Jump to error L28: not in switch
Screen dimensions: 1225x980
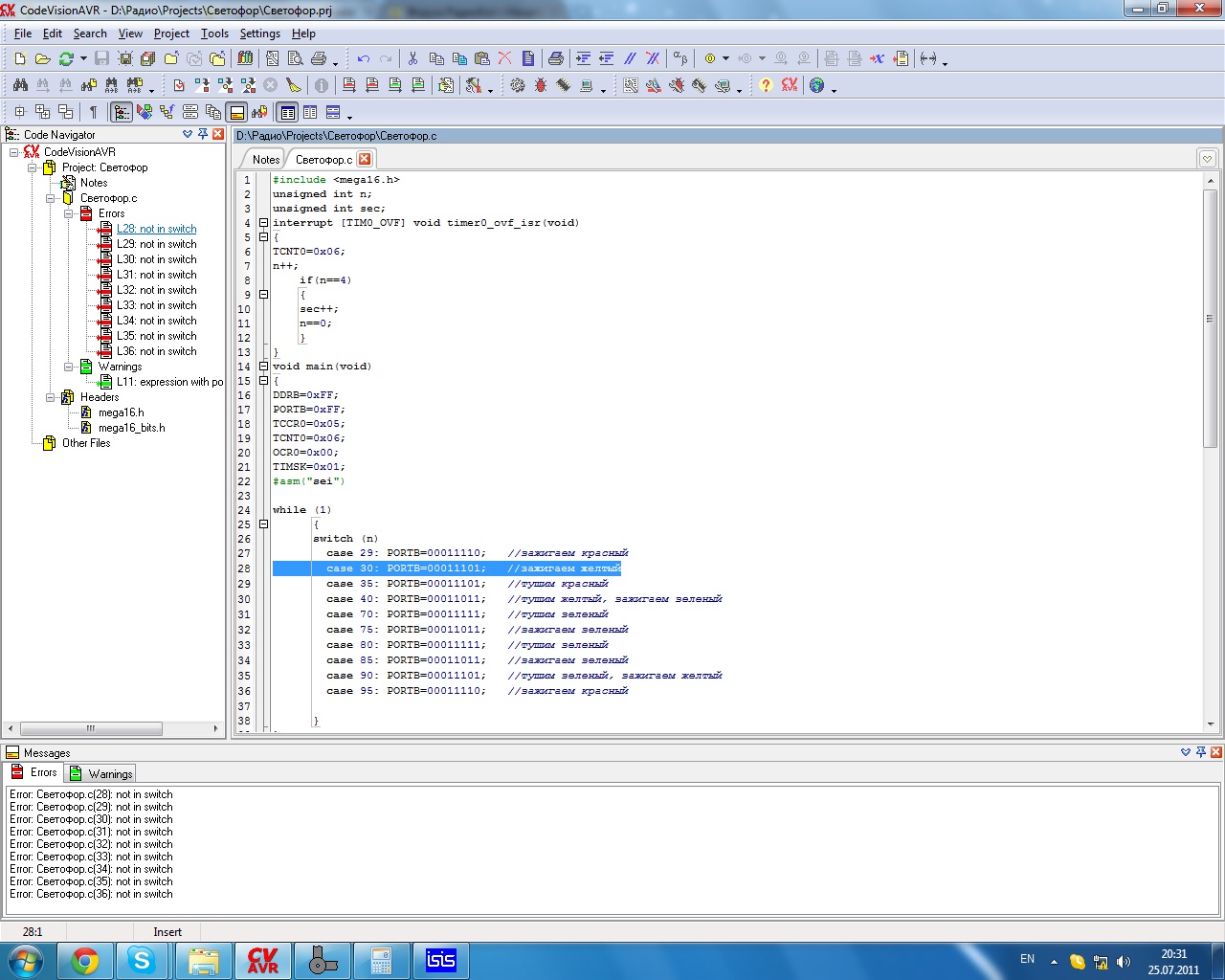pos(157,229)
